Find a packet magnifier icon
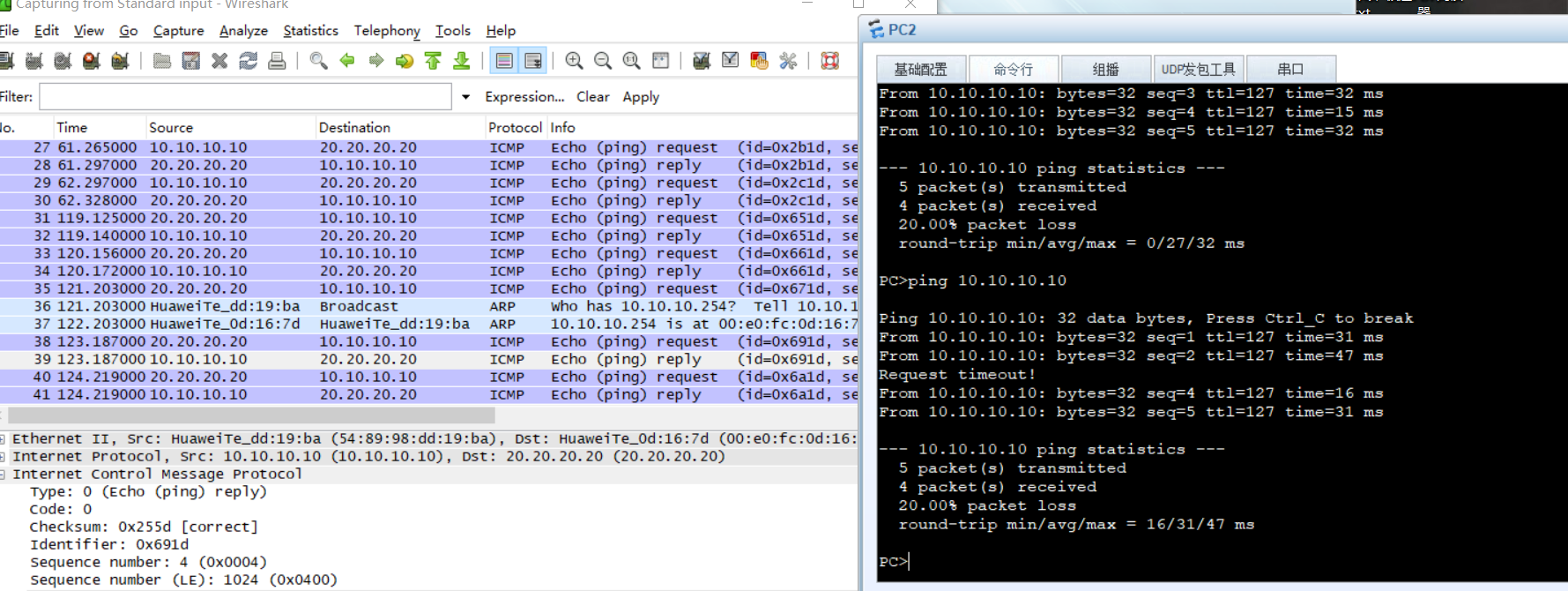 pyautogui.click(x=319, y=61)
